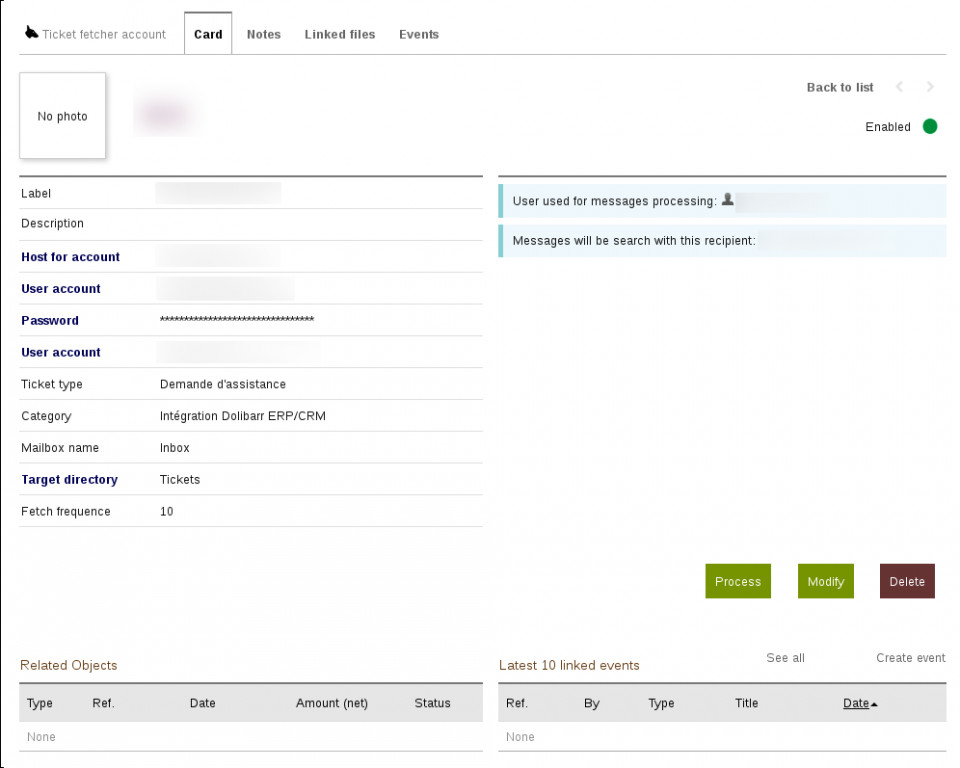This screenshot has width=960, height=768.
Task: Click the Enabled status text
Action: pyautogui.click(x=888, y=127)
